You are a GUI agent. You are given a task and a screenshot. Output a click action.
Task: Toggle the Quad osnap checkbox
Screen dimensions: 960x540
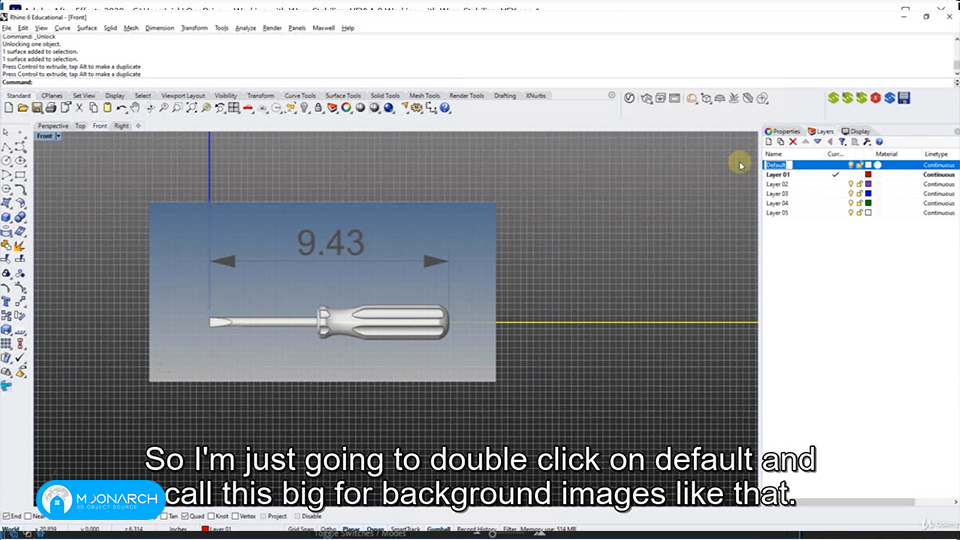pos(185,516)
